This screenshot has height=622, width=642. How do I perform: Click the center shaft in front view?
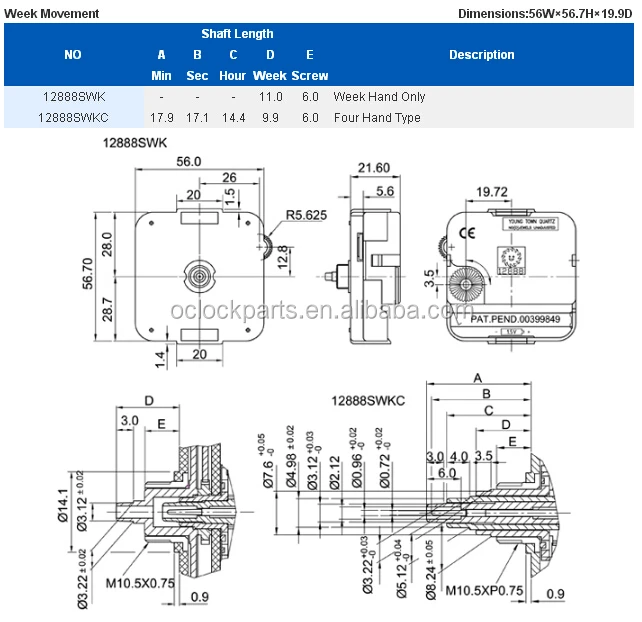click(199, 276)
